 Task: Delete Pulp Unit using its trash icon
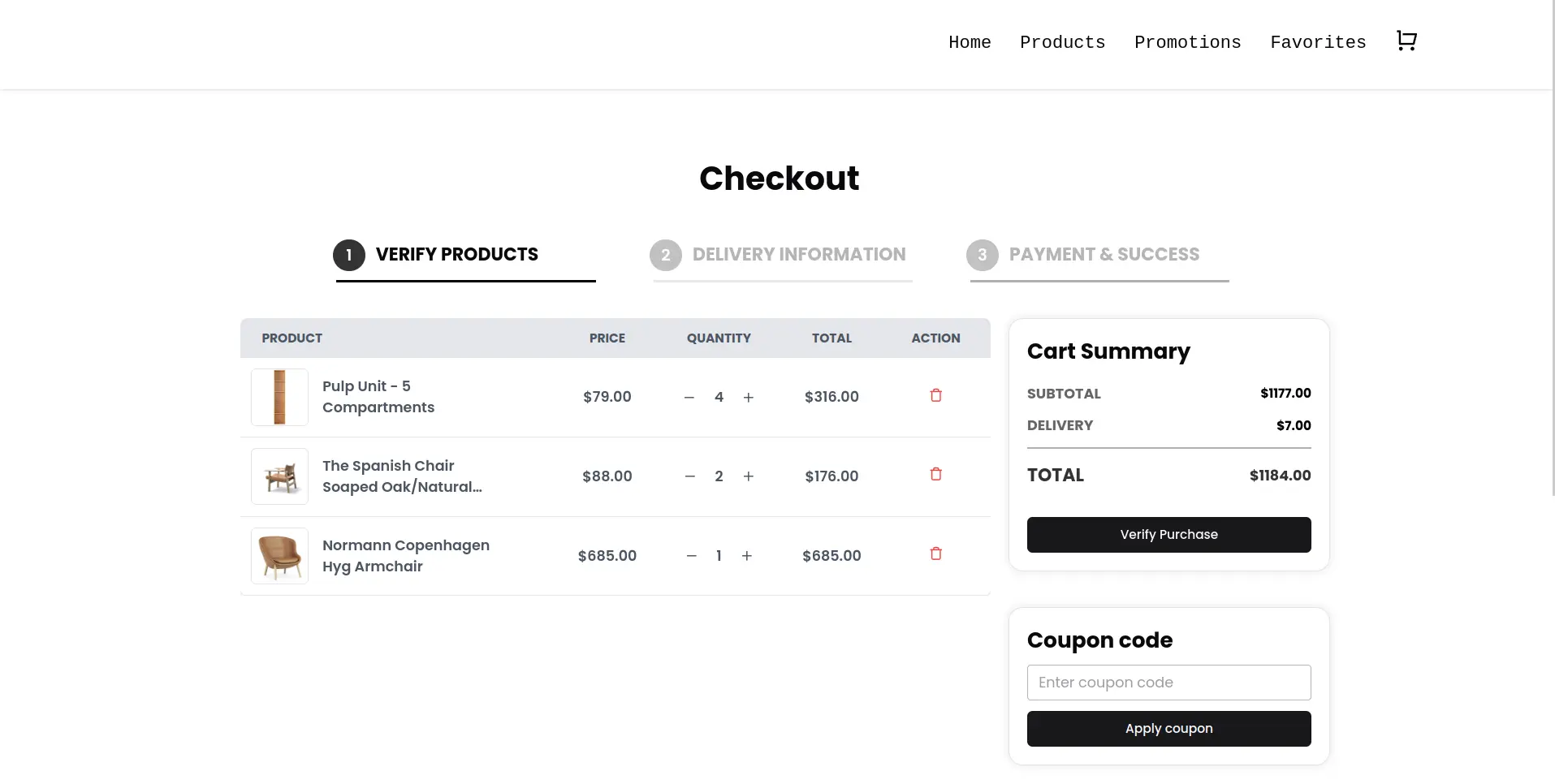pyautogui.click(x=935, y=396)
